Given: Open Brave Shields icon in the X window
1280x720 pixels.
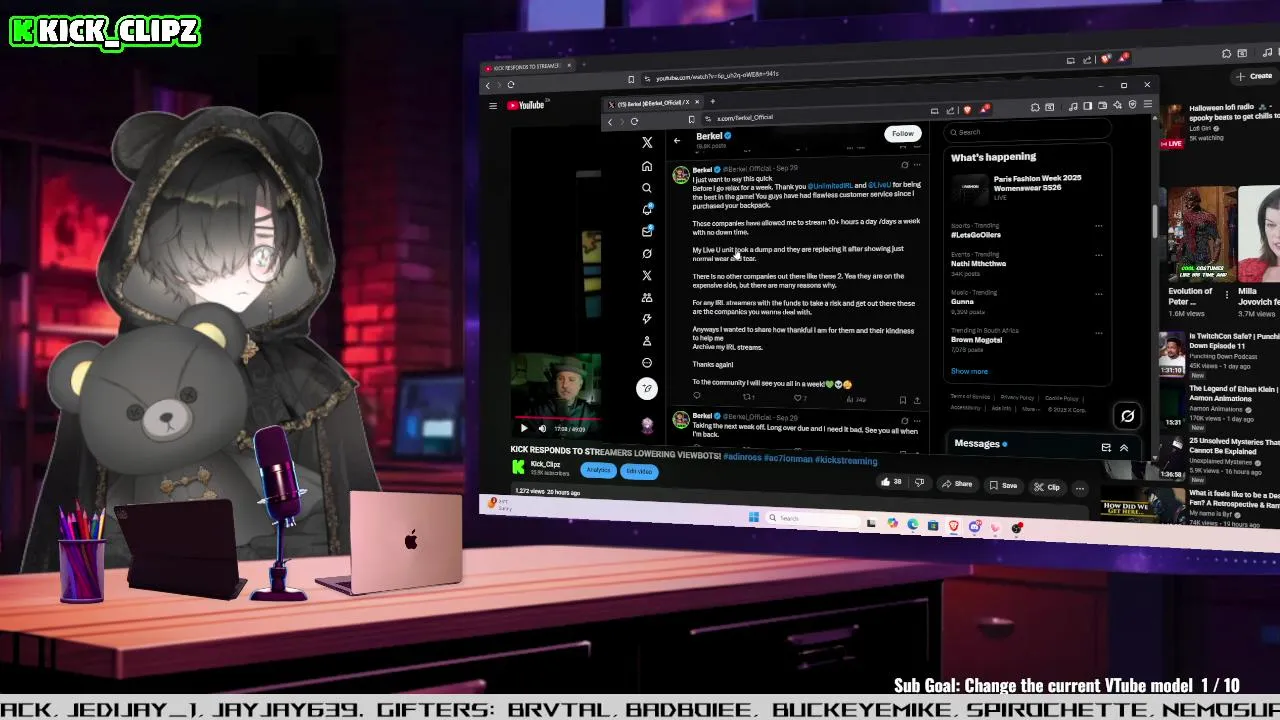Looking at the screenshot, I should click(967, 109).
